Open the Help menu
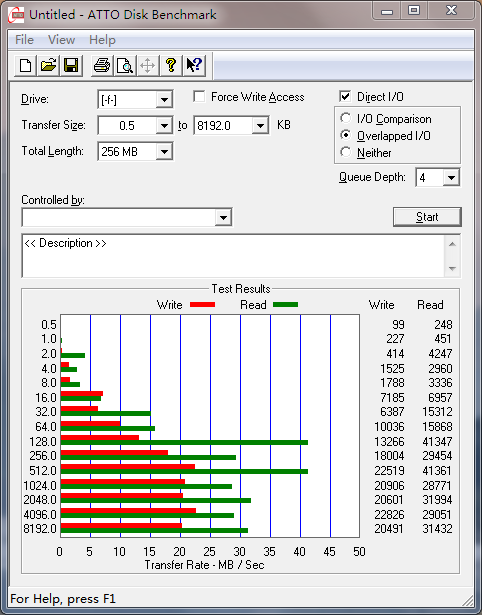This screenshot has width=482, height=615. click(102, 40)
